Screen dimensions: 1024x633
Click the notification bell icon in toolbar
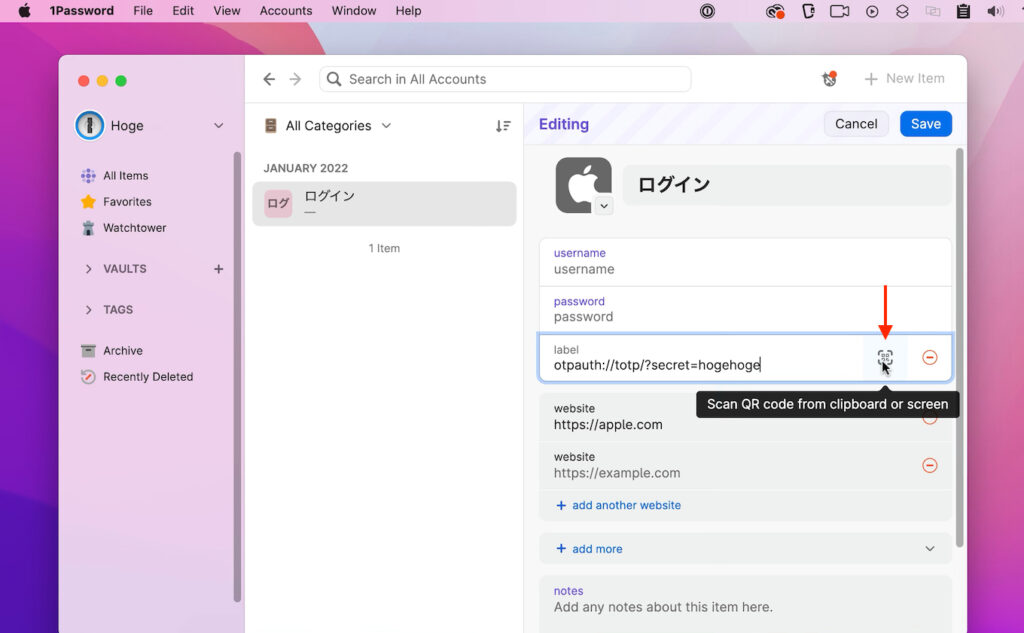click(829, 79)
